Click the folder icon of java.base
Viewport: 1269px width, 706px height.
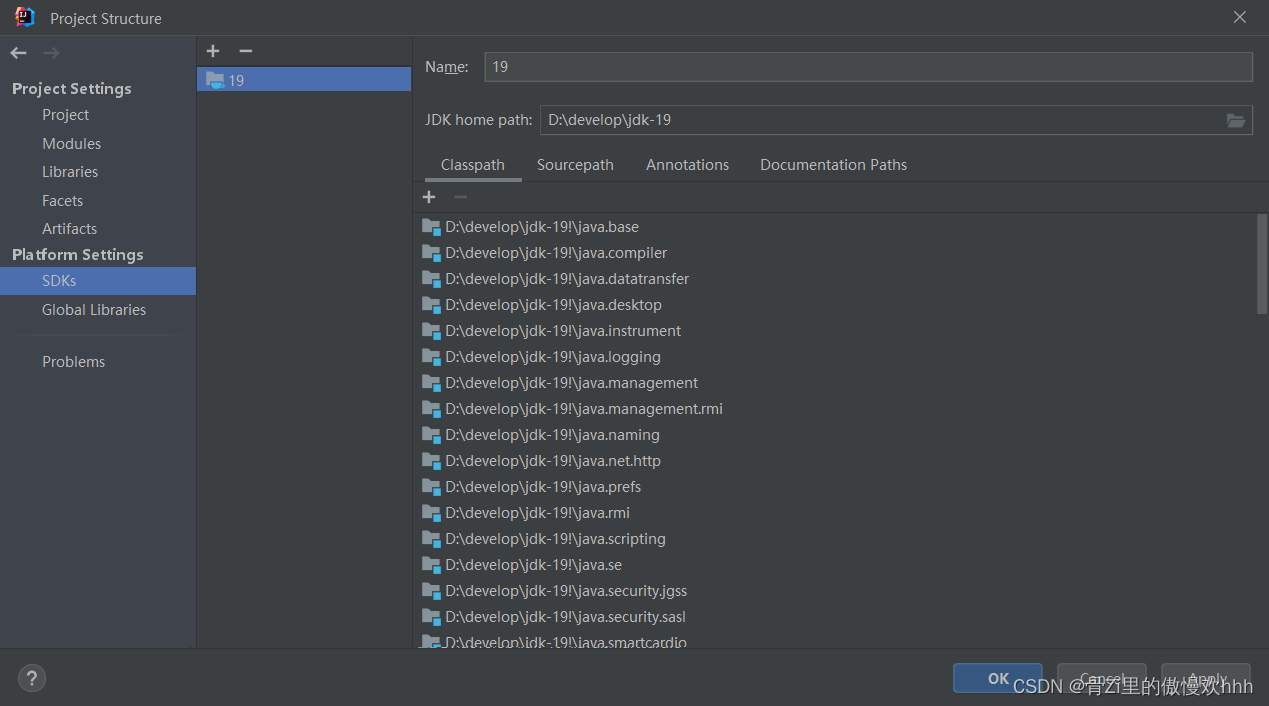tap(431, 227)
